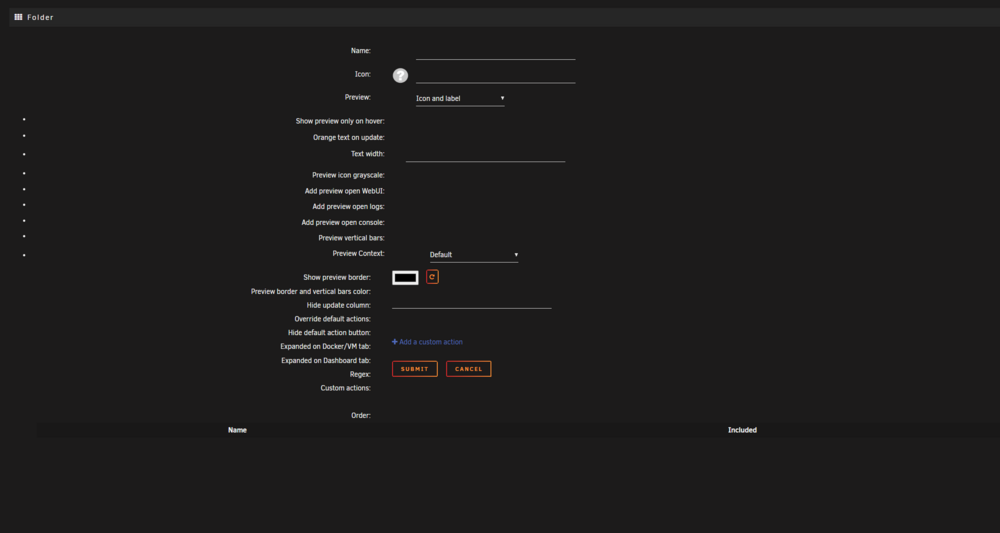Pick the white preview border color swatch
Viewport: 1000px width, 533px height.
pos(405,277)
